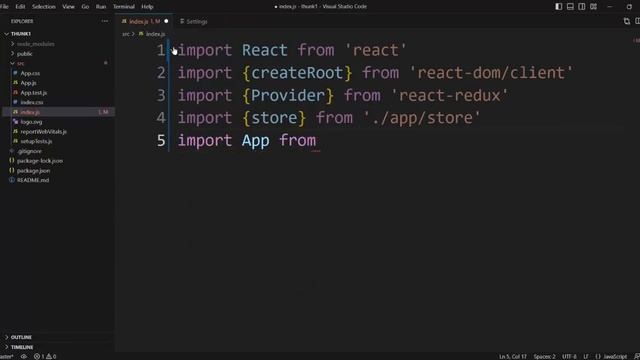Toggle the primary sidebar layout icon

[x=558, y=7]
